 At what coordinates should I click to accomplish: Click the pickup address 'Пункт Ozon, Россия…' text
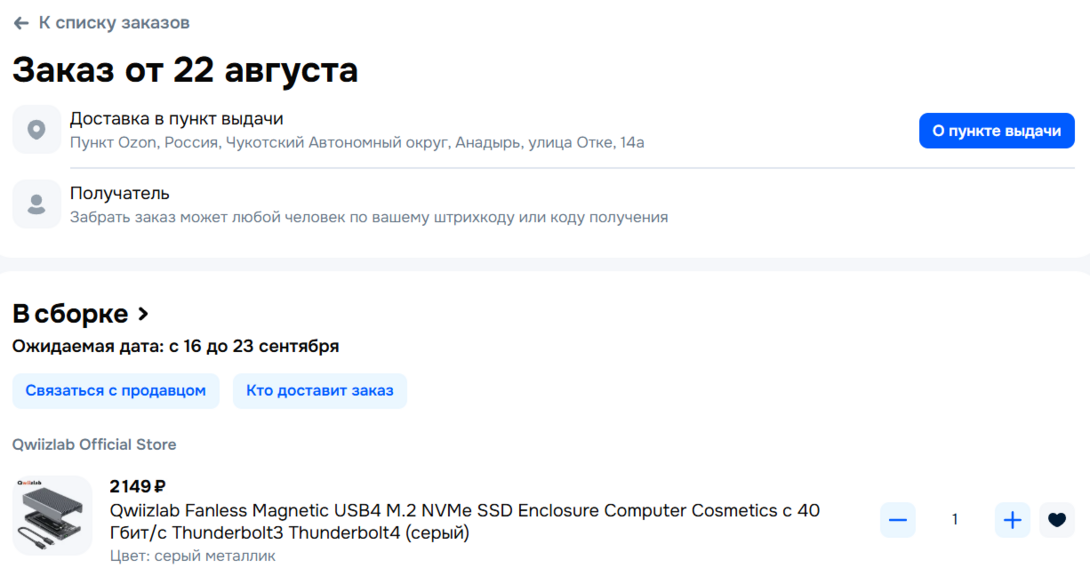point(357,142)
